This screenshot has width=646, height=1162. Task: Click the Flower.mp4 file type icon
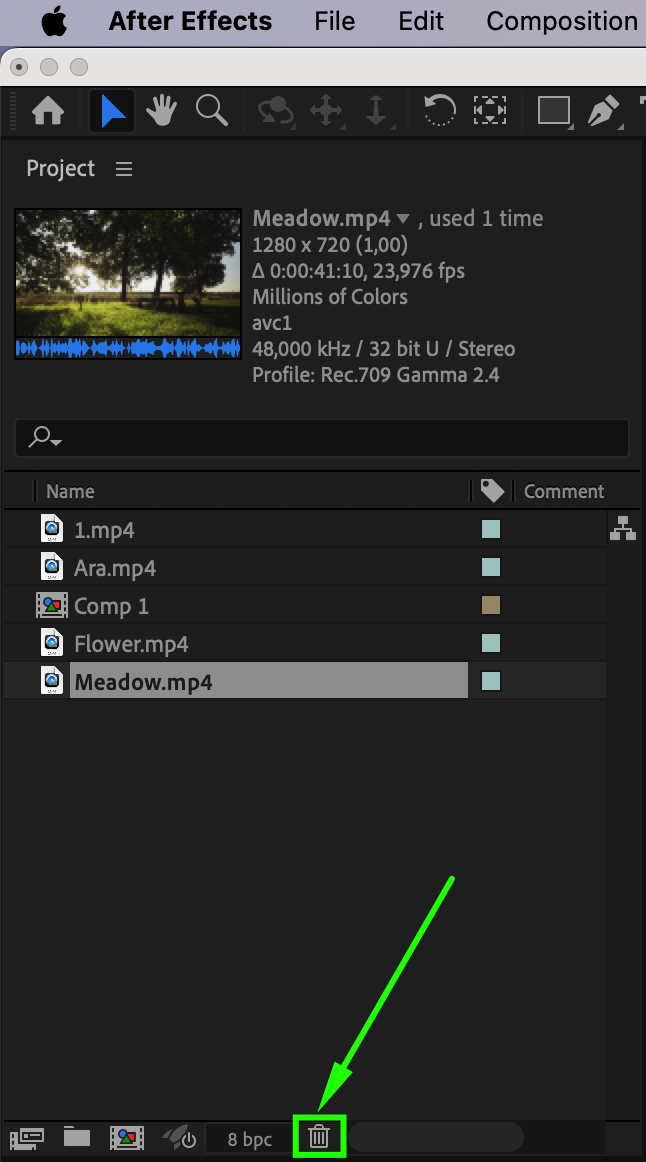51,643
